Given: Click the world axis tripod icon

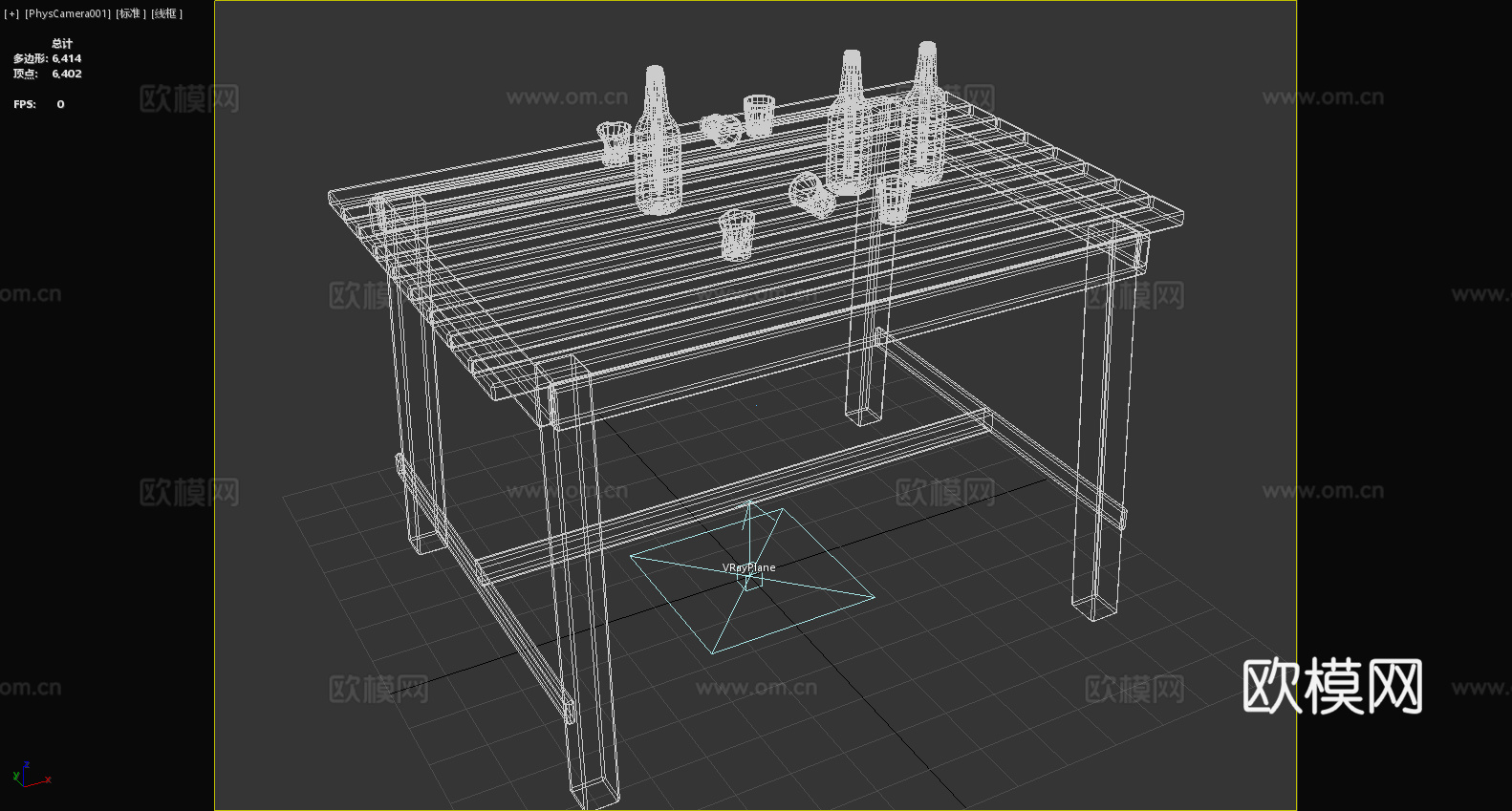Looking at the screenshot, I should tap(31, 775).
